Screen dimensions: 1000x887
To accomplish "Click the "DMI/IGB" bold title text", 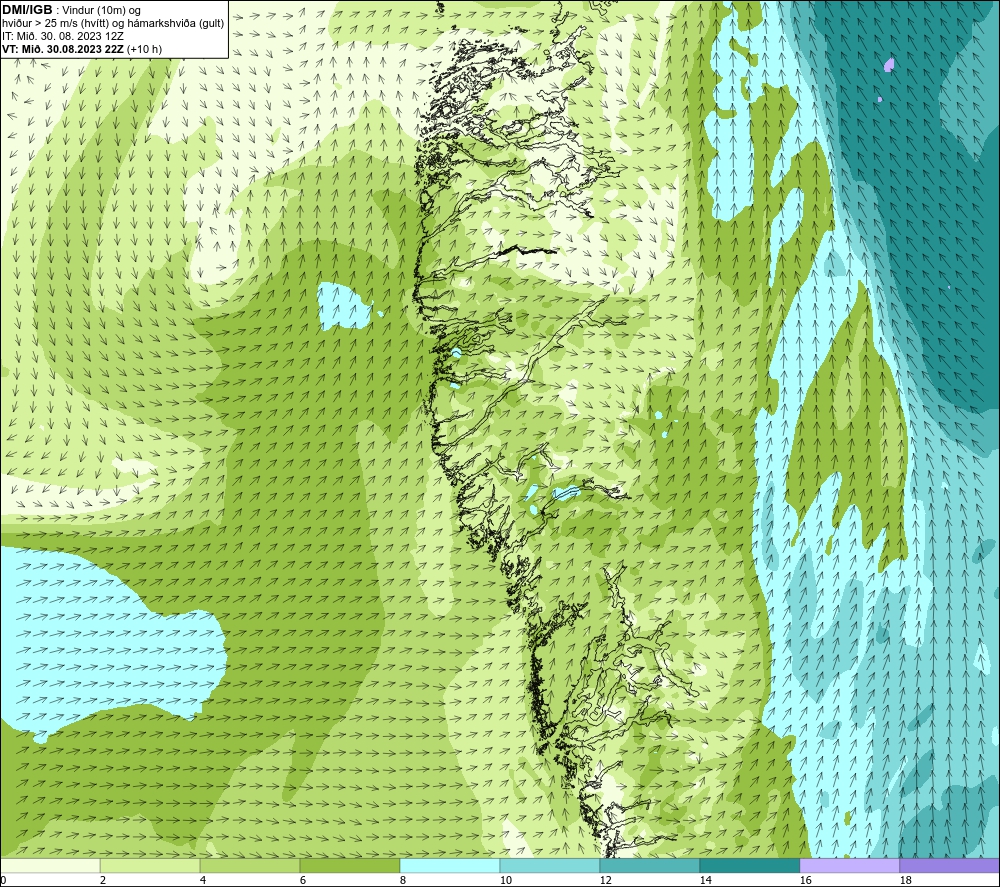I will point(27,10).
